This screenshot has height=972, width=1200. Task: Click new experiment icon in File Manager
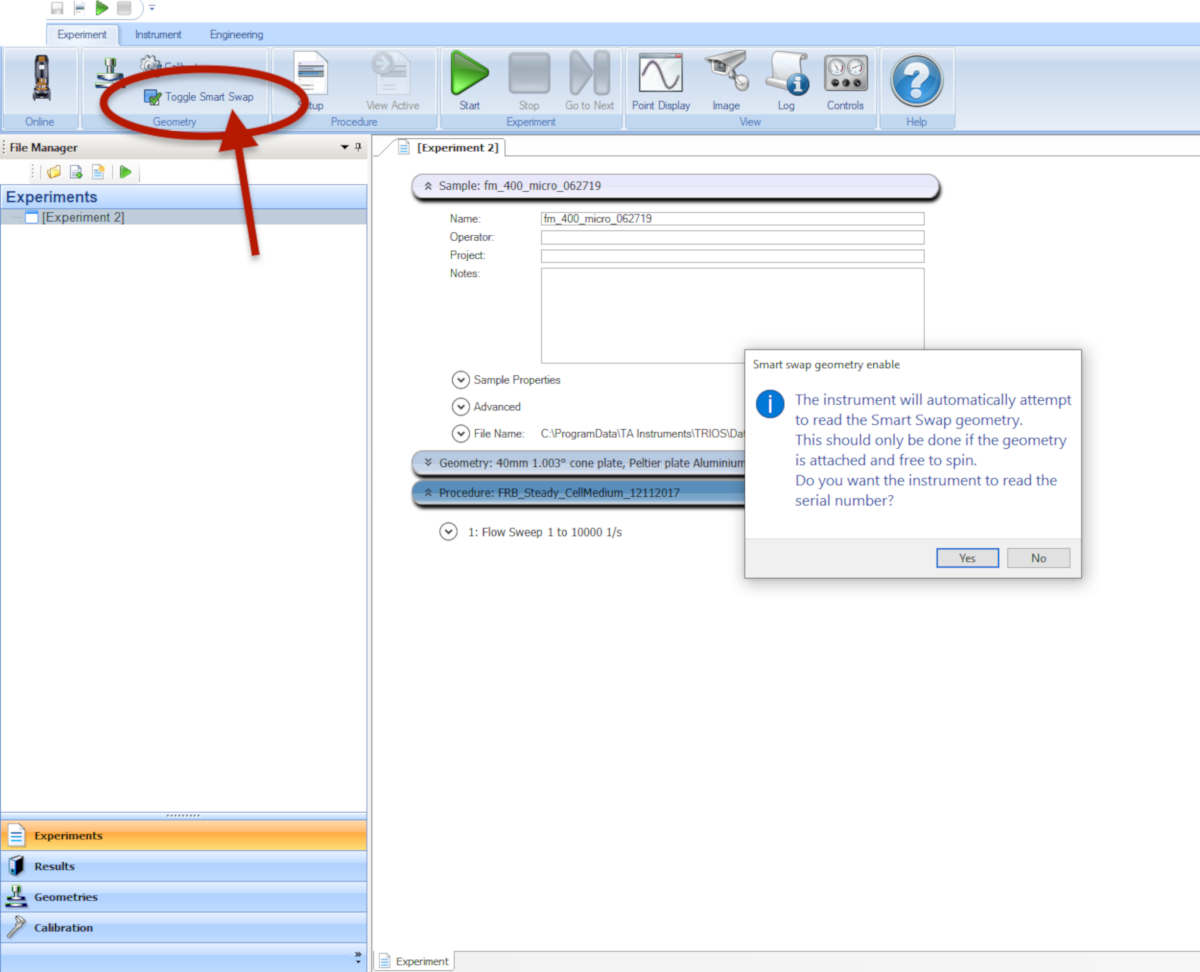[x=76, y=172]
